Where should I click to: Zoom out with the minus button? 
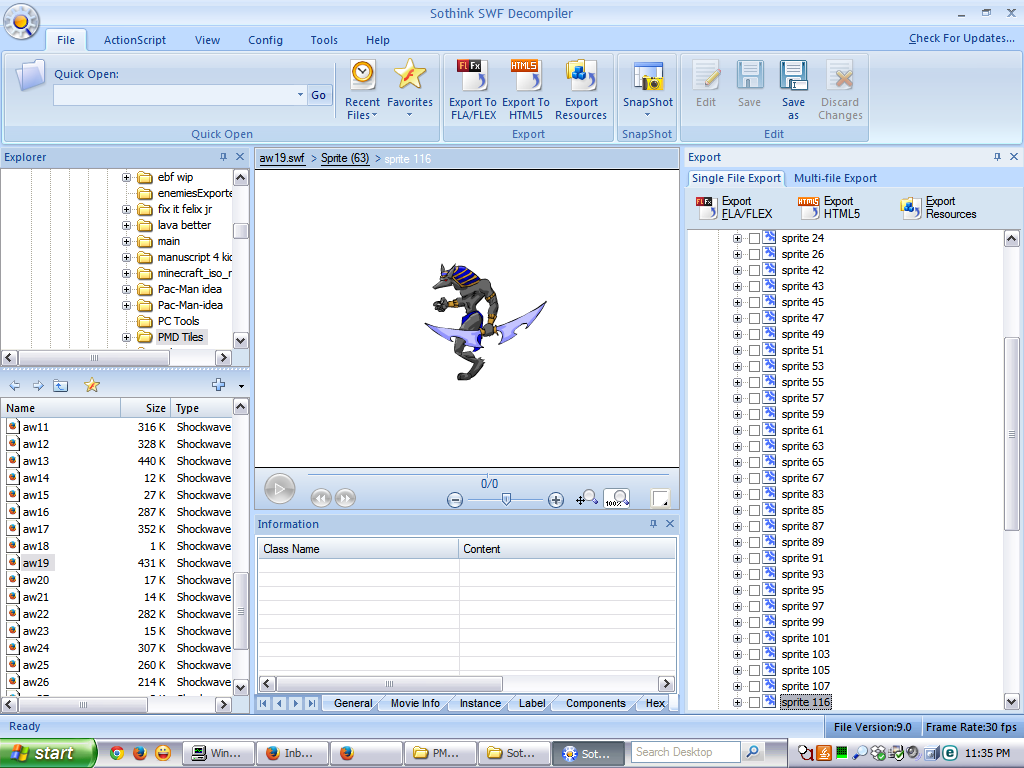(455, 500)
